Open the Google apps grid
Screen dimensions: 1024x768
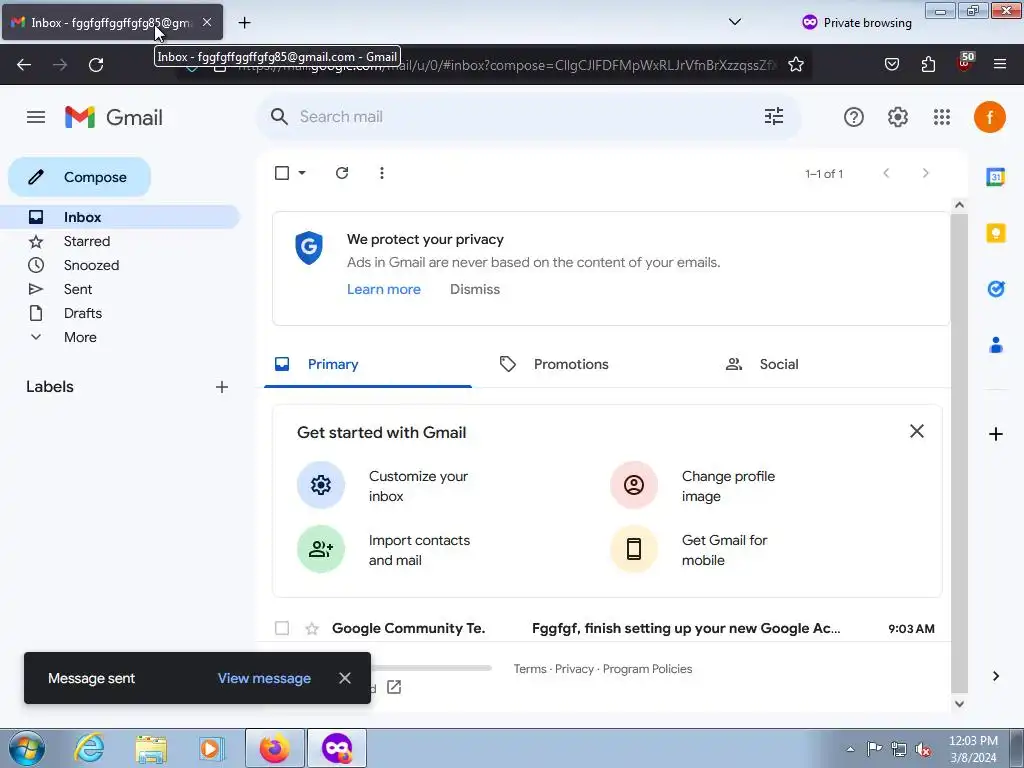point(942,117)
